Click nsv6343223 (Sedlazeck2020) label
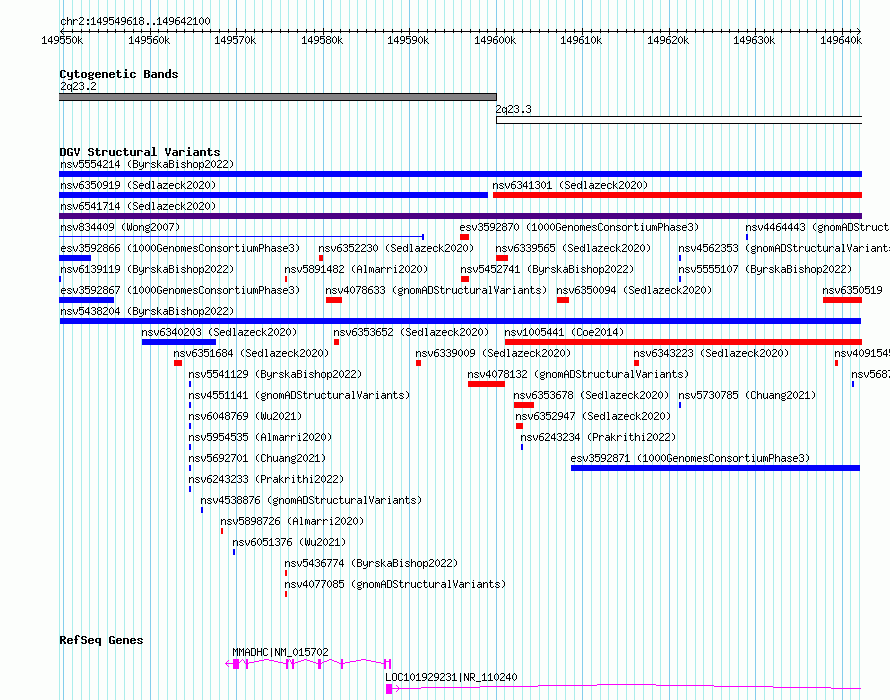Image resolution: width=890 pixels, height=700 pixels. pos(711,354)
